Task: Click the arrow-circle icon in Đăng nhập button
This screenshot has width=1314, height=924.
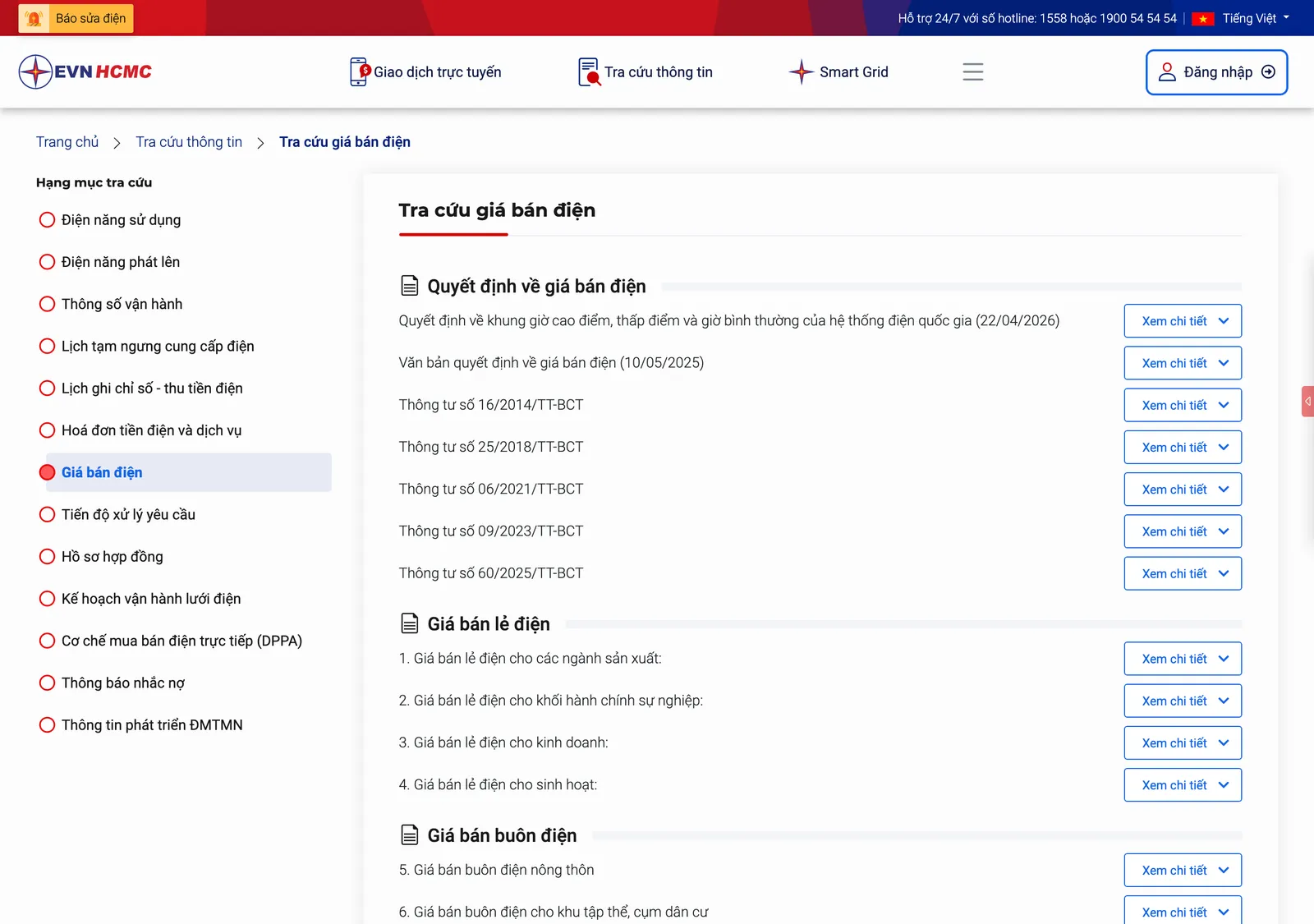Action: click(1268, 72)
